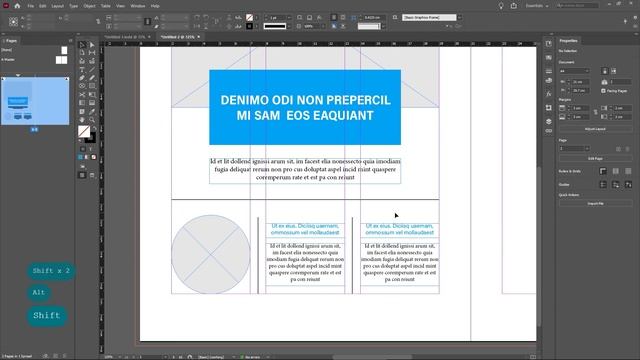
Task: Pick the Eyedropper tool
Action: [x=92, y=111]
